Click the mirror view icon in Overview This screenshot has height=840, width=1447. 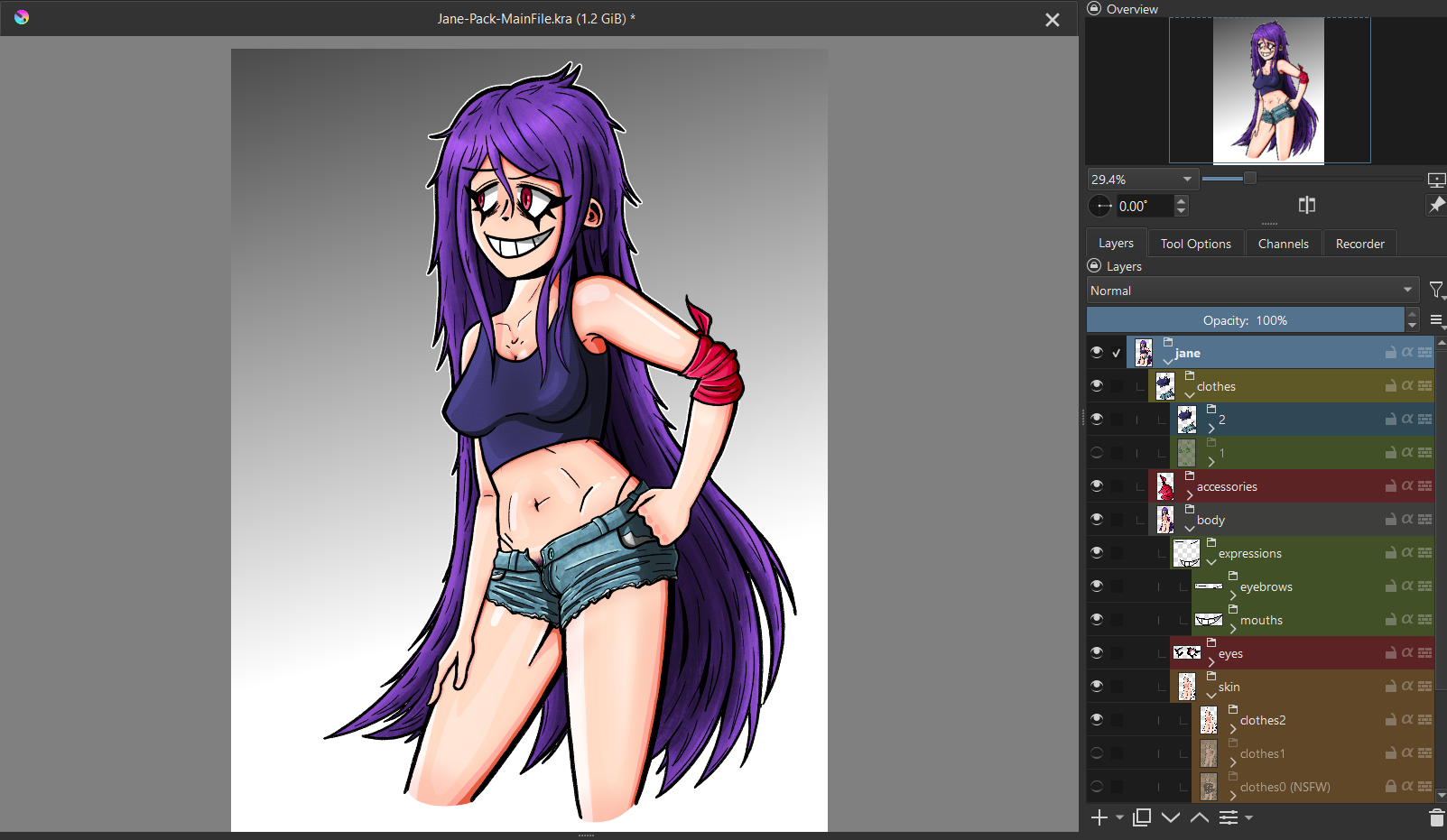pos(1306,206)
